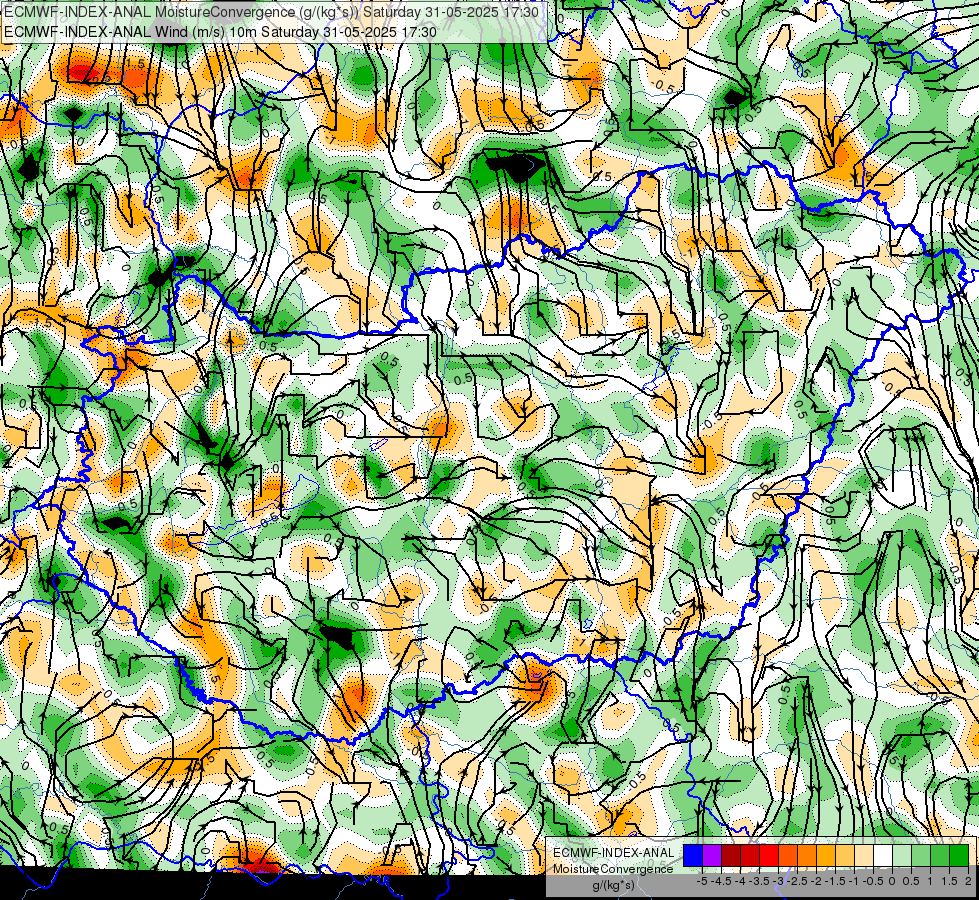Screen dimensions: 979x900
Task: Pick the bright red swatch ending at -3
Action: pyautogui.click(x=769, y=855)
